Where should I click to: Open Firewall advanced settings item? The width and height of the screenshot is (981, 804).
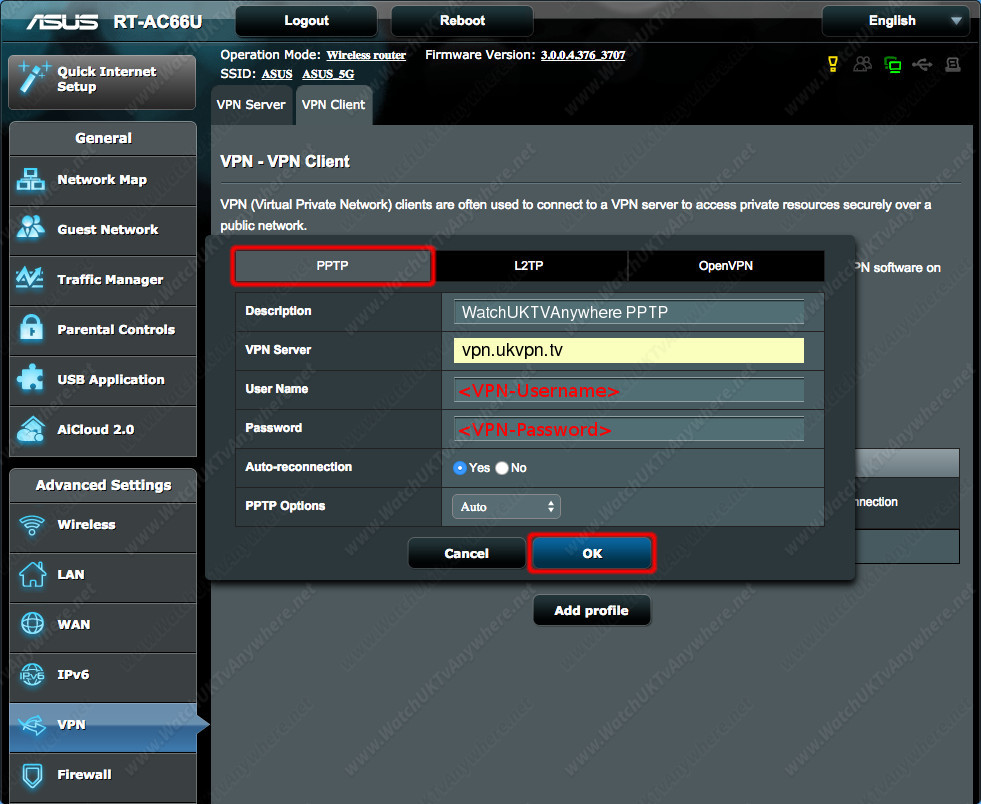click(103, 778)
